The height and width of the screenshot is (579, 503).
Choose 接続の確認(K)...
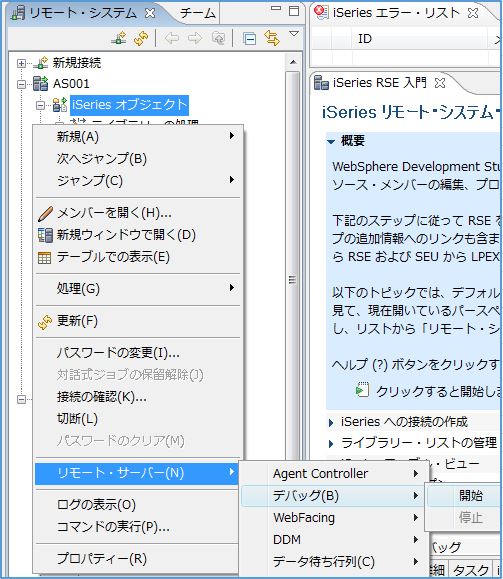138,397
